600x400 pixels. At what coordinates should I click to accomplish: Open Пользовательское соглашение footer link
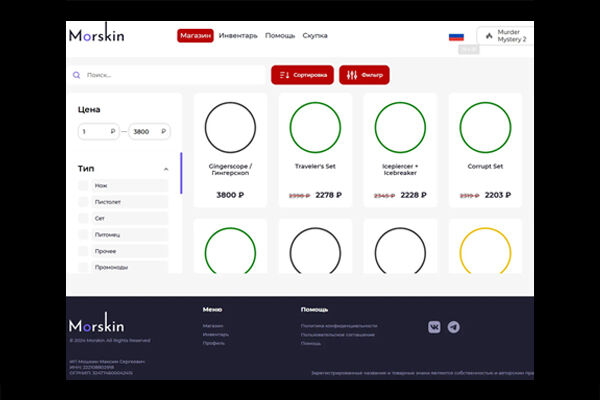coord(338,335)
